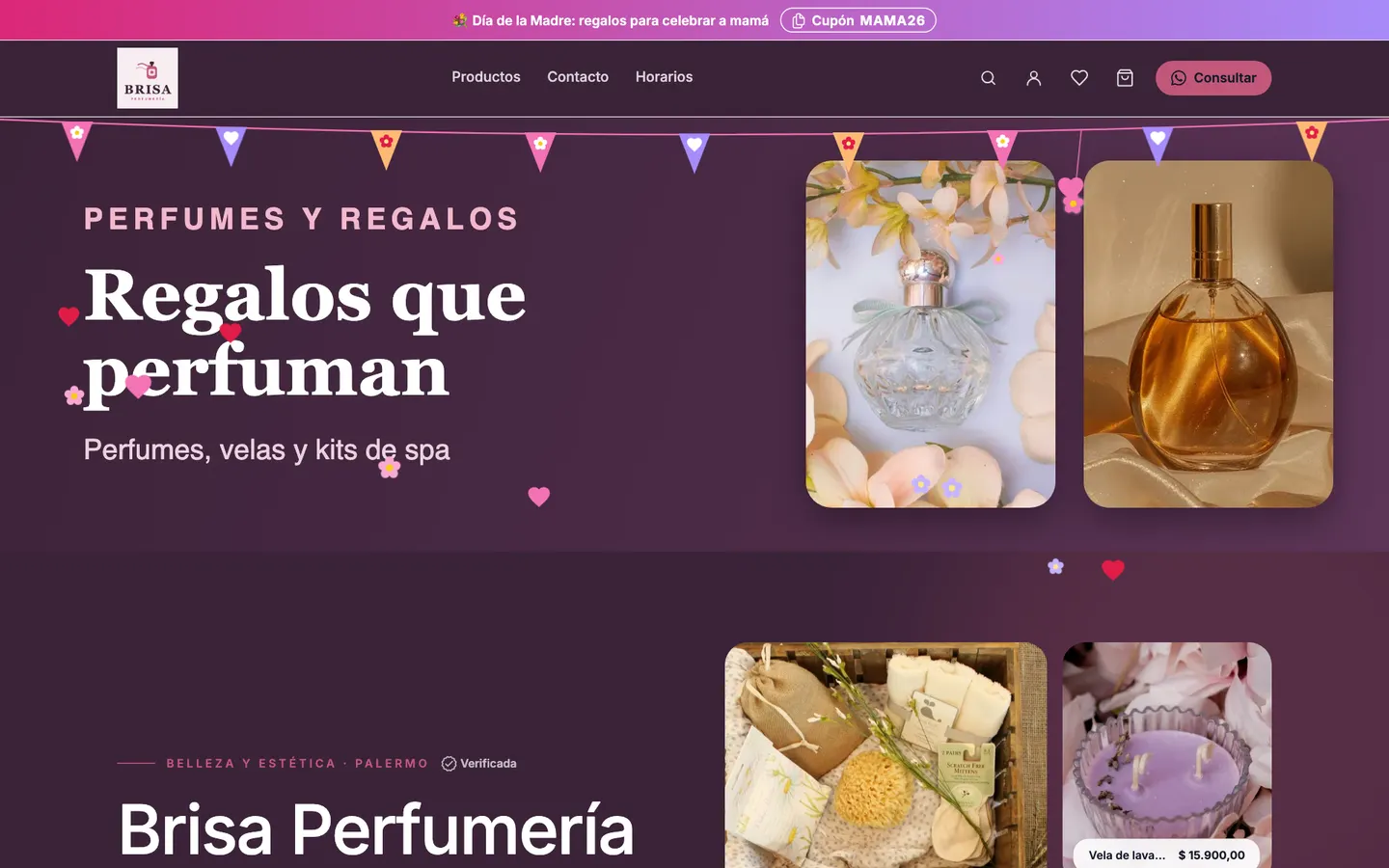
Task: Click the 'Regalos que perfuman' headline
Action: click(x=305, y=333)
